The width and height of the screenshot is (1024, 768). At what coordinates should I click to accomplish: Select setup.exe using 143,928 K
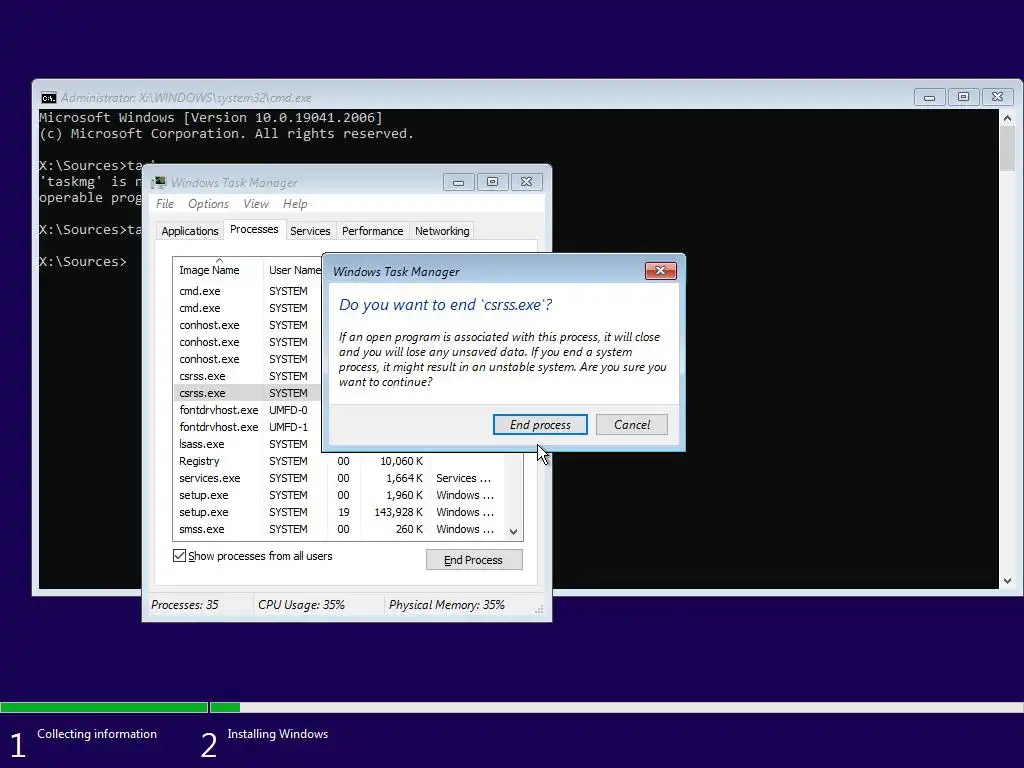[x=340, y=512]
